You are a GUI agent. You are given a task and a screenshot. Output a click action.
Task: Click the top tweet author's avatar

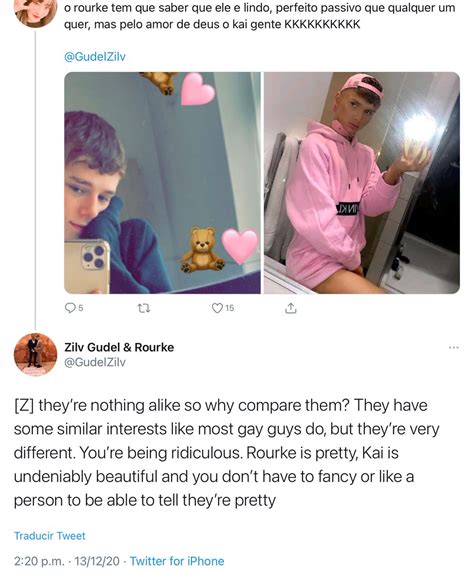point(35,13)
